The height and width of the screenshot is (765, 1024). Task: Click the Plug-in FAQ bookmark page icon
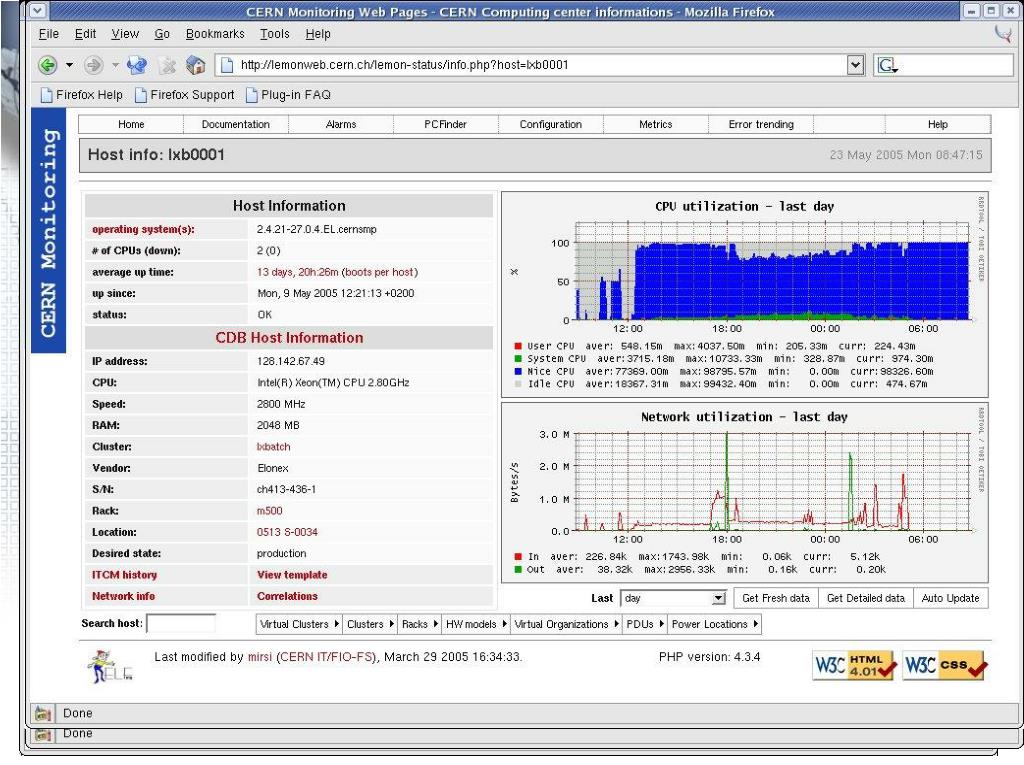[251, 95]
